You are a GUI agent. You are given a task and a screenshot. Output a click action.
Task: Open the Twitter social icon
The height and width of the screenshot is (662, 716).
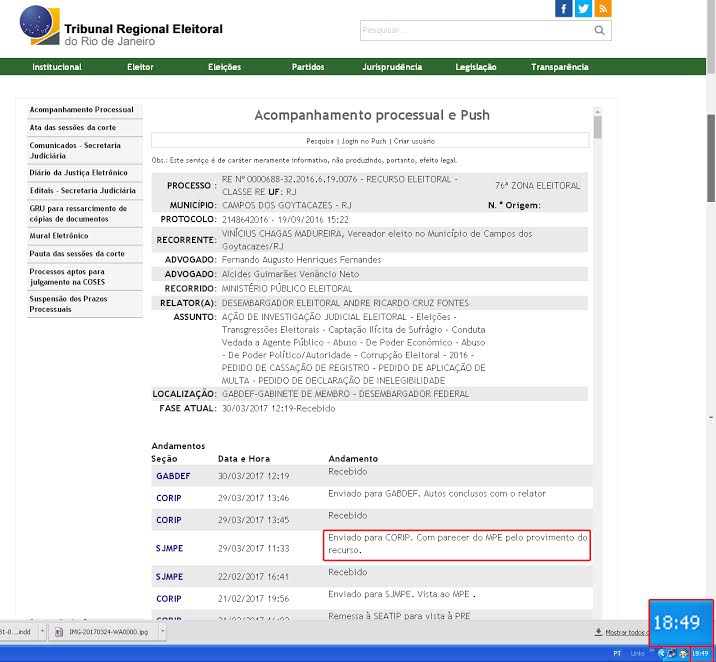(583, 9)
